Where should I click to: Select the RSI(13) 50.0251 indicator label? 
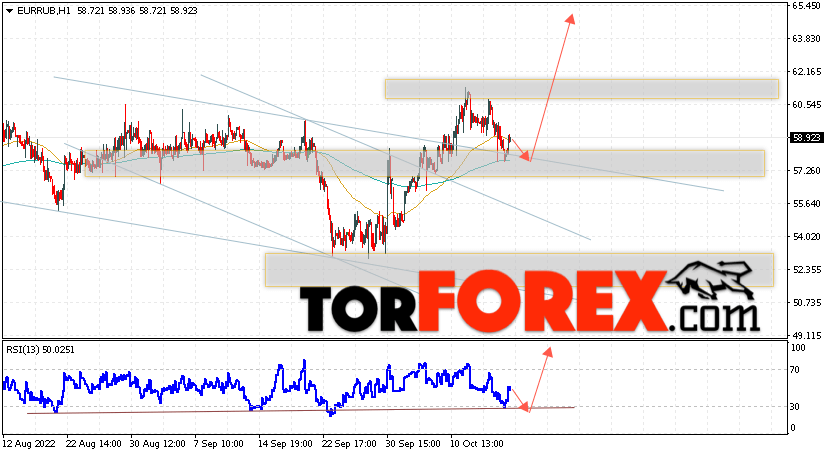pos(41,349)
